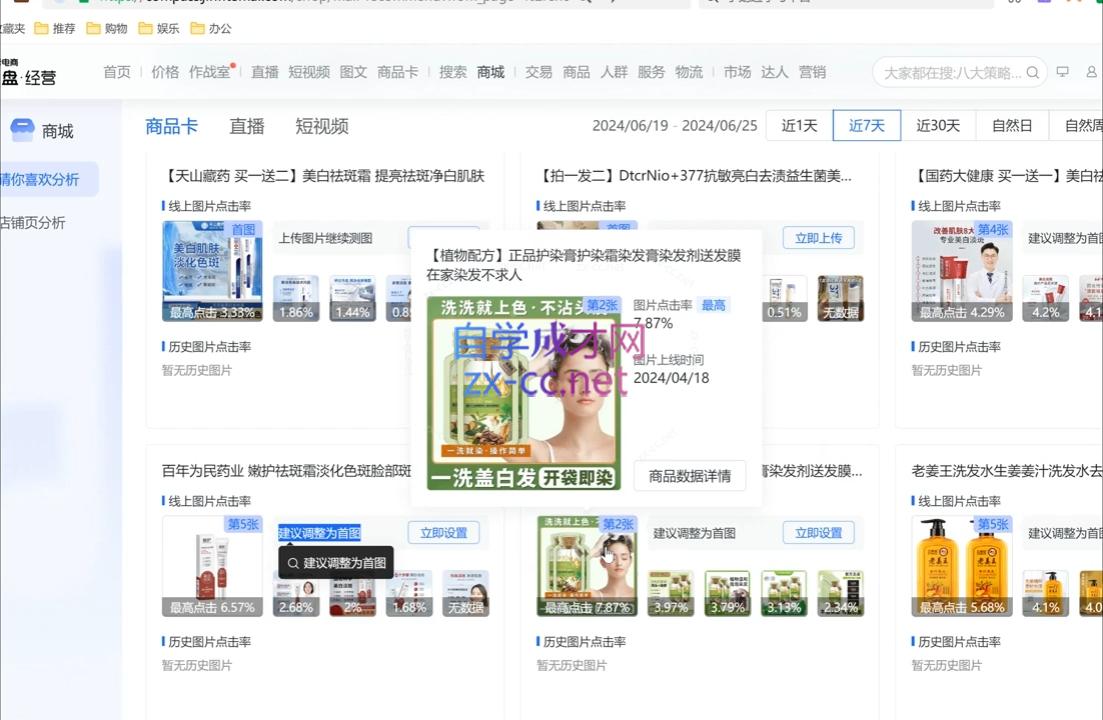Open 商城 in top navigation
This screenshot has width=1103, height=720.
pos(490,72)
